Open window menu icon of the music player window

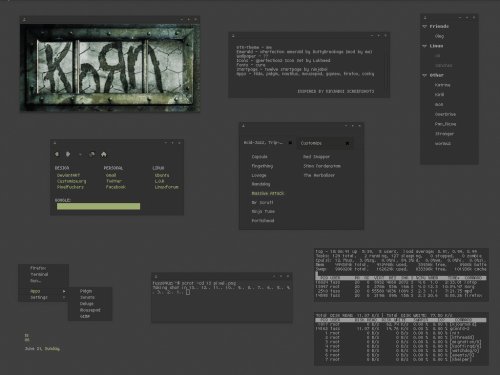click(x=243, y=126)
